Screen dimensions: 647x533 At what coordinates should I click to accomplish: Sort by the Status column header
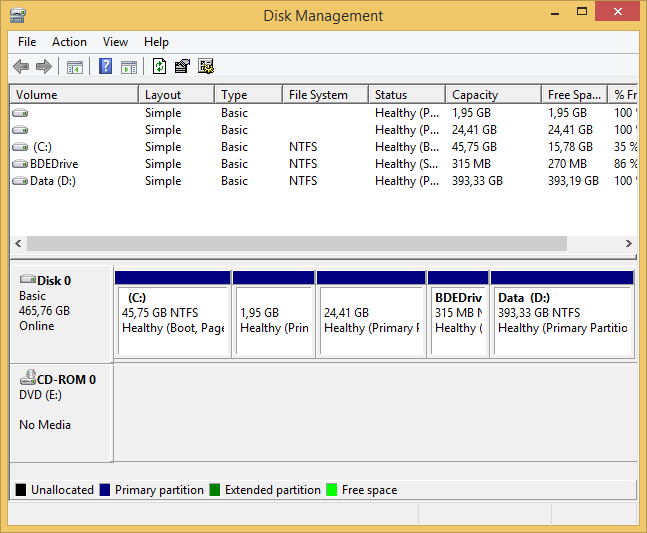[x=407, y=94]
